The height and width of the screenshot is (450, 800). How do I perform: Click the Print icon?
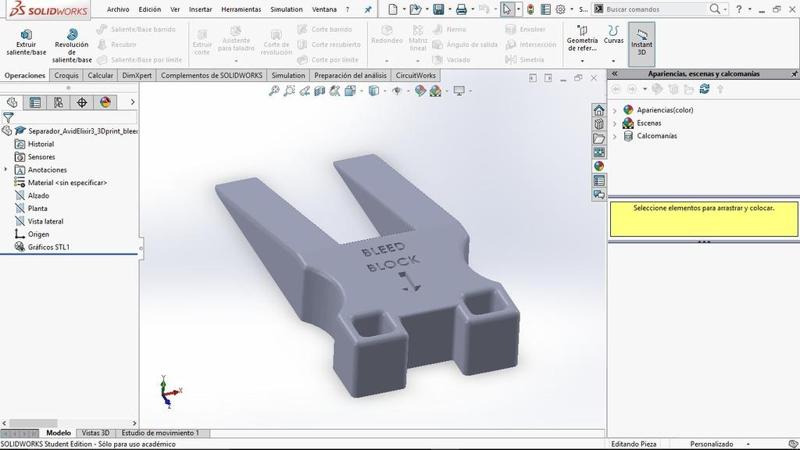pos(461,9)
